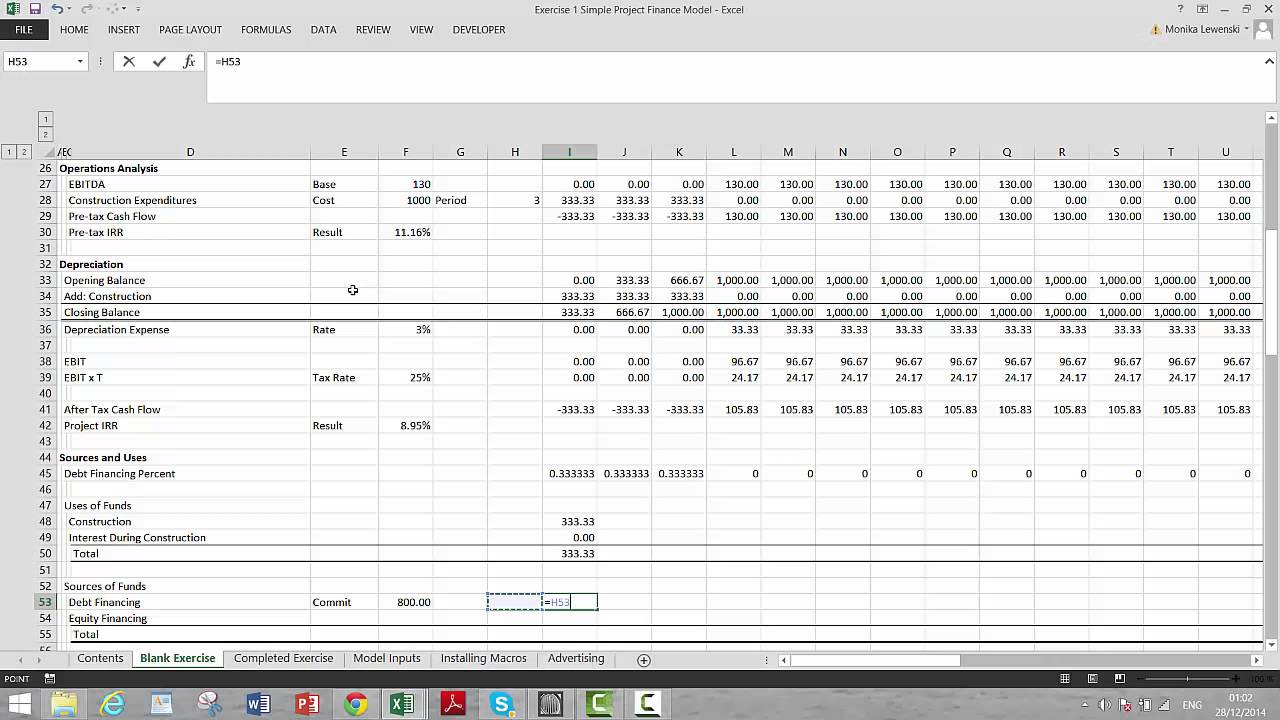Image resolution: width=1280 pixels, height=720 pixels.
Task: Open PowerPoint from the taskbar
Action: (x=307, y=704)
